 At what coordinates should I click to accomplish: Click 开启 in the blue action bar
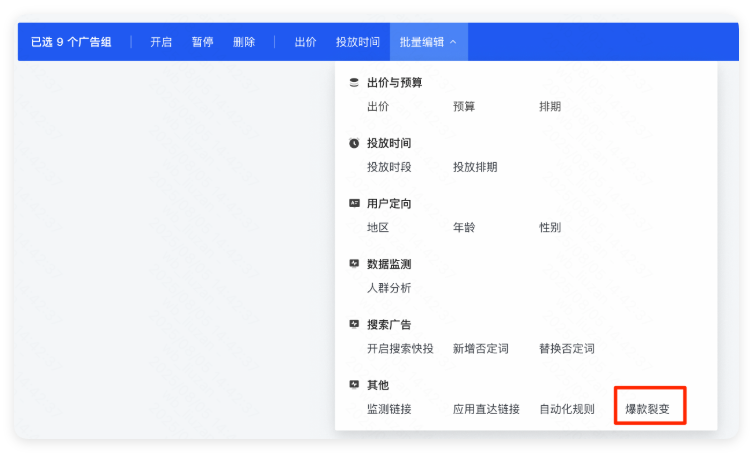click(161, 42)
